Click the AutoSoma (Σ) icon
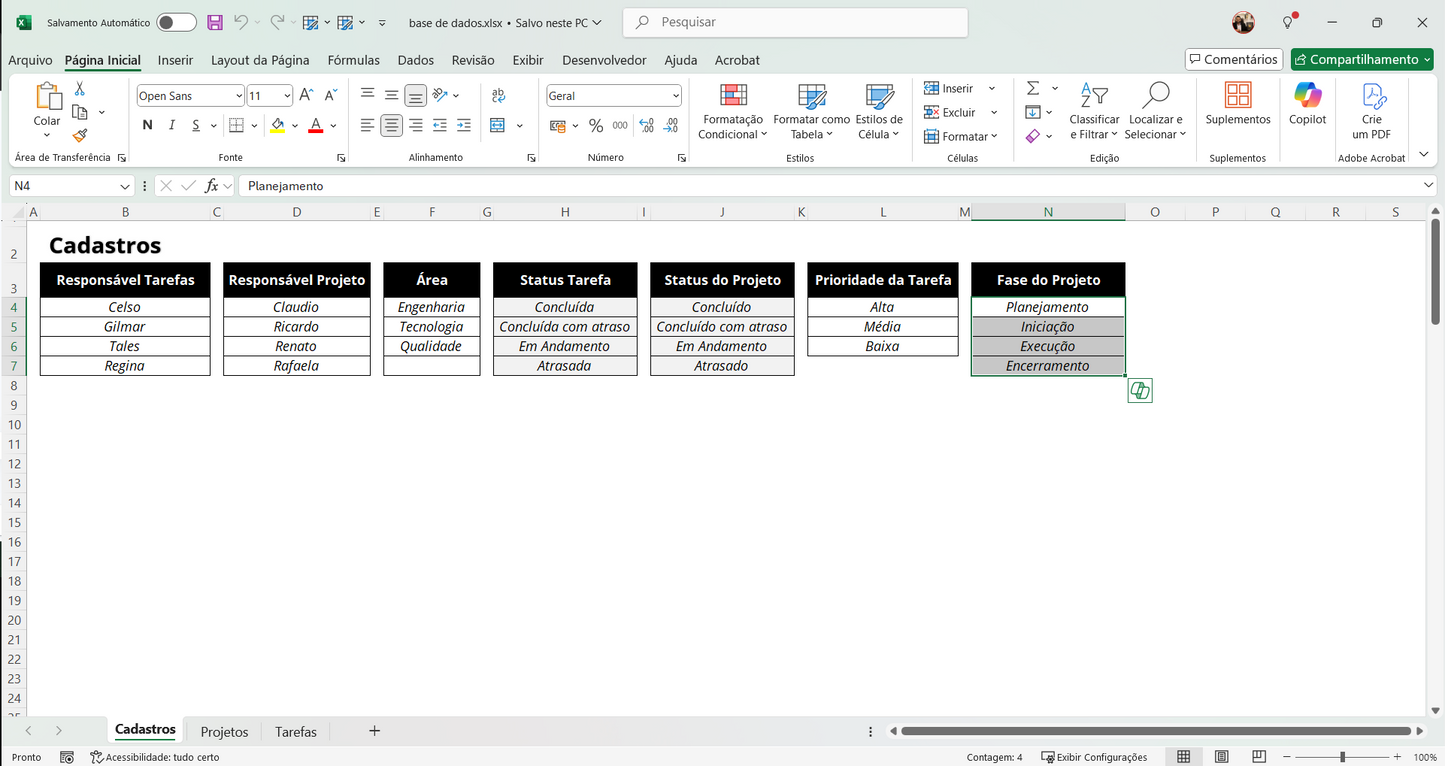1445x766 pixels. [x=1033, y=88]
